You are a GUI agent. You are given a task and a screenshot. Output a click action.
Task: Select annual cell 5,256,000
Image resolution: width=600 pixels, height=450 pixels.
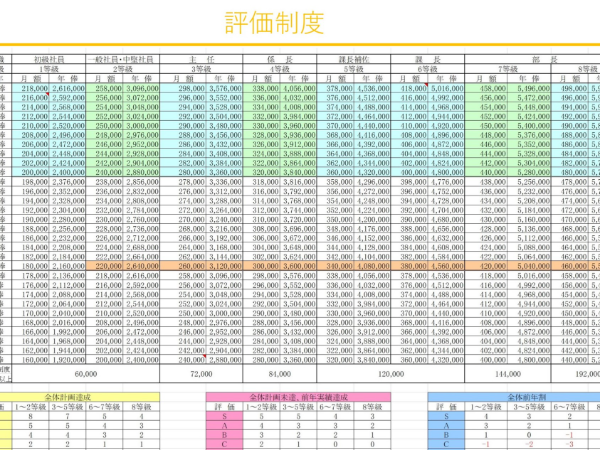pos(529,182)
